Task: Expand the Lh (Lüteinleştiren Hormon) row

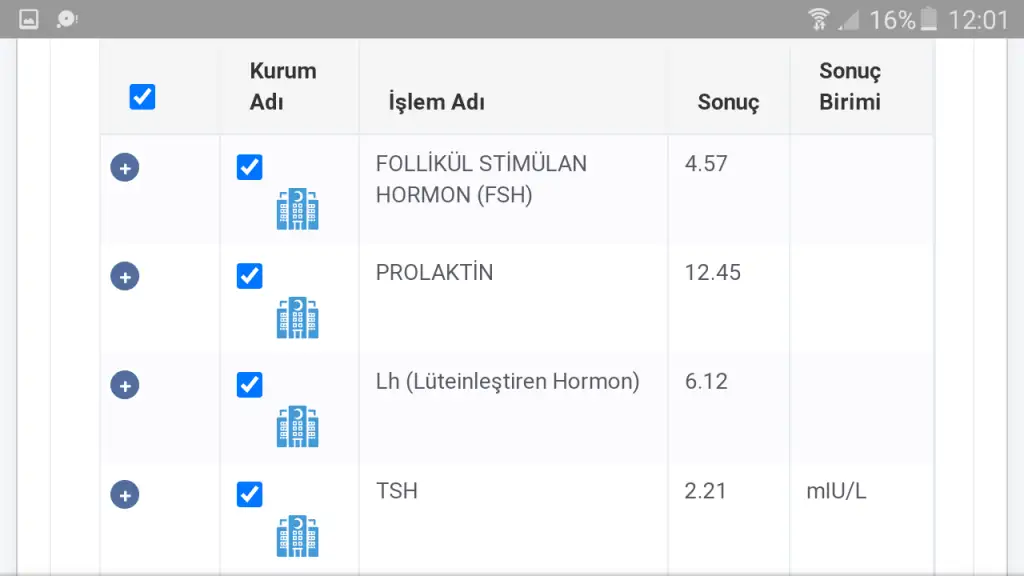Action: pyautogui.click(x=125, y=385)
